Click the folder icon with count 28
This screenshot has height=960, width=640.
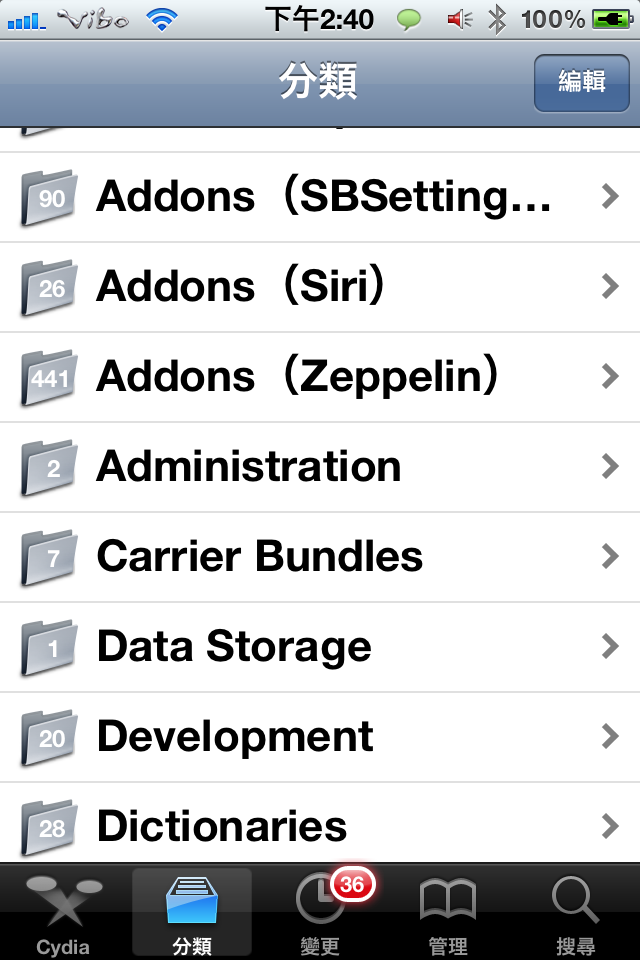pyautogui.click(x=49, y=827)
